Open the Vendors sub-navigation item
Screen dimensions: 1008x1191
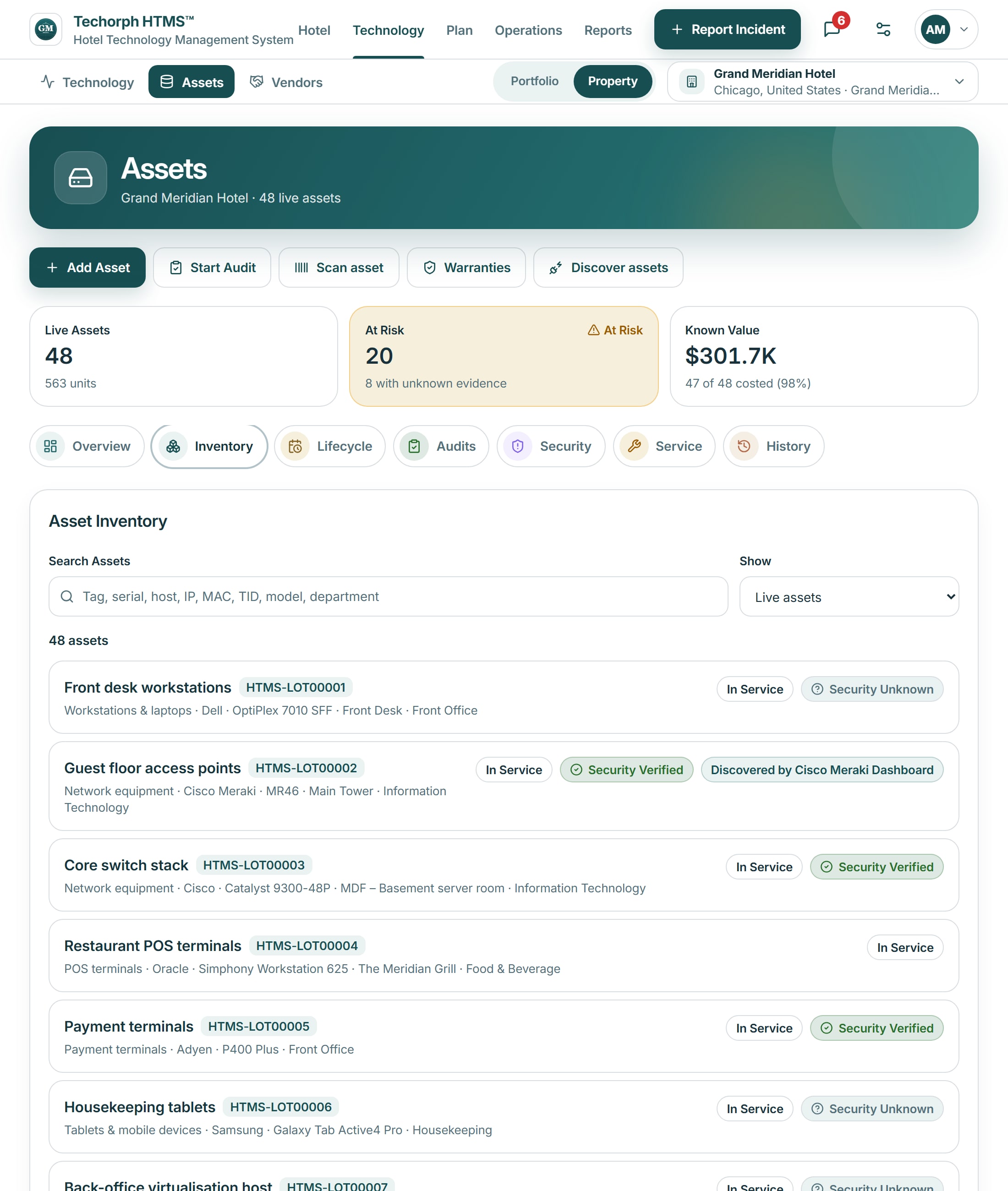(x=286, y=82)
